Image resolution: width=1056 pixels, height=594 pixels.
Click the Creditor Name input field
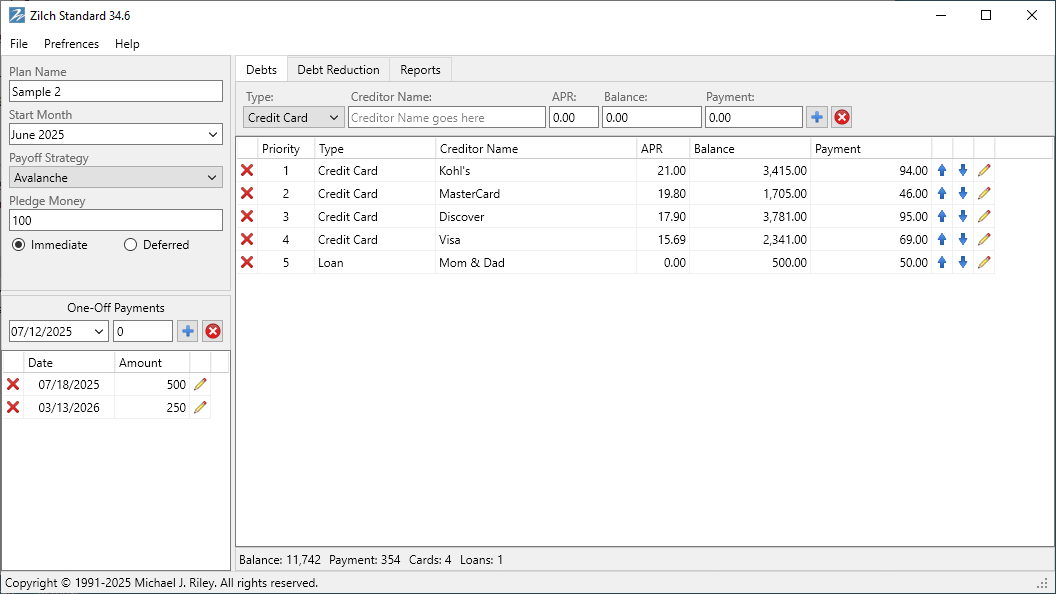pyautogui.click(x=447, y=118)
